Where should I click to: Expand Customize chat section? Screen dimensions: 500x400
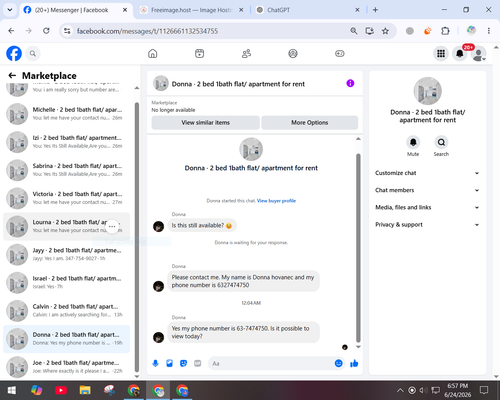point(427,173)
